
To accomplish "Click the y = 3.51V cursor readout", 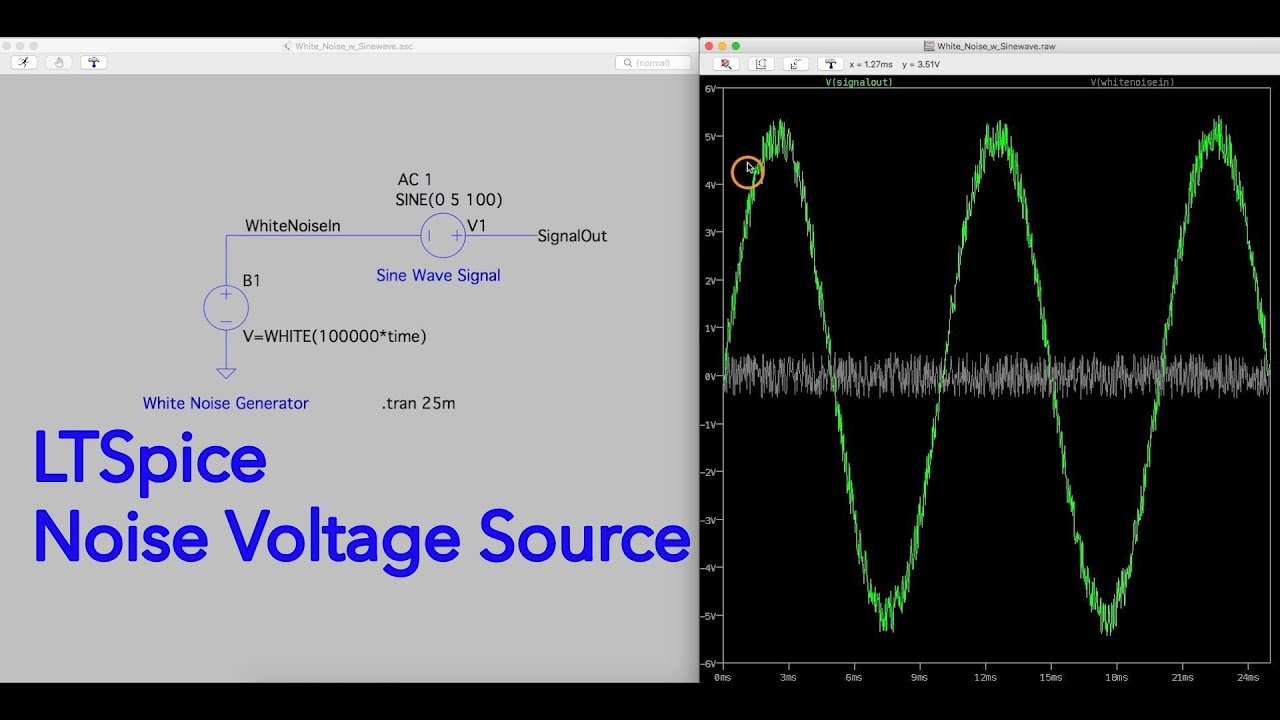I will point(921,64).
